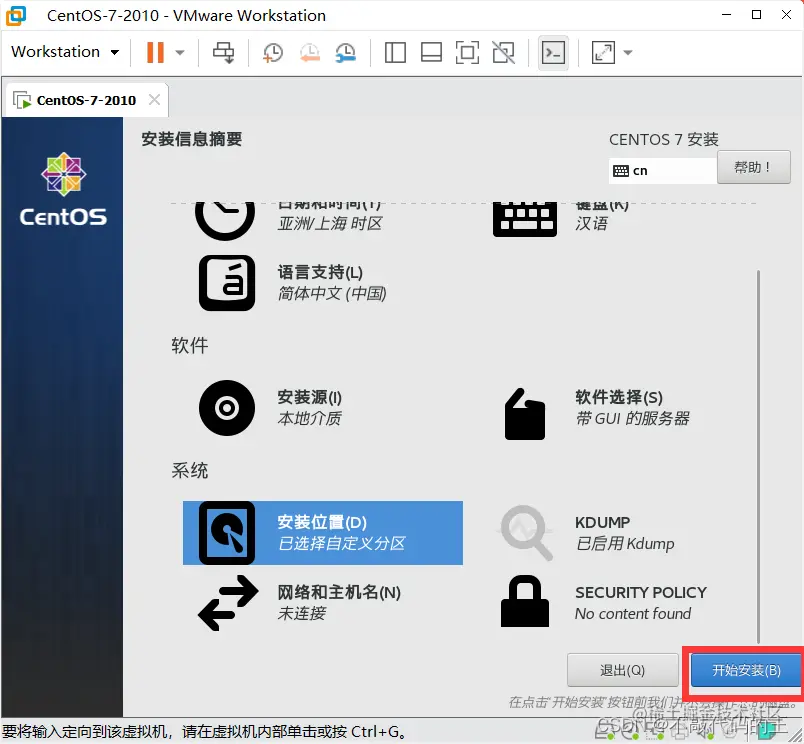The height and width of the screenshot is (744, 804).
Task: Select KDUMP label
Action: pyautogui.click(x=602, y=522)
